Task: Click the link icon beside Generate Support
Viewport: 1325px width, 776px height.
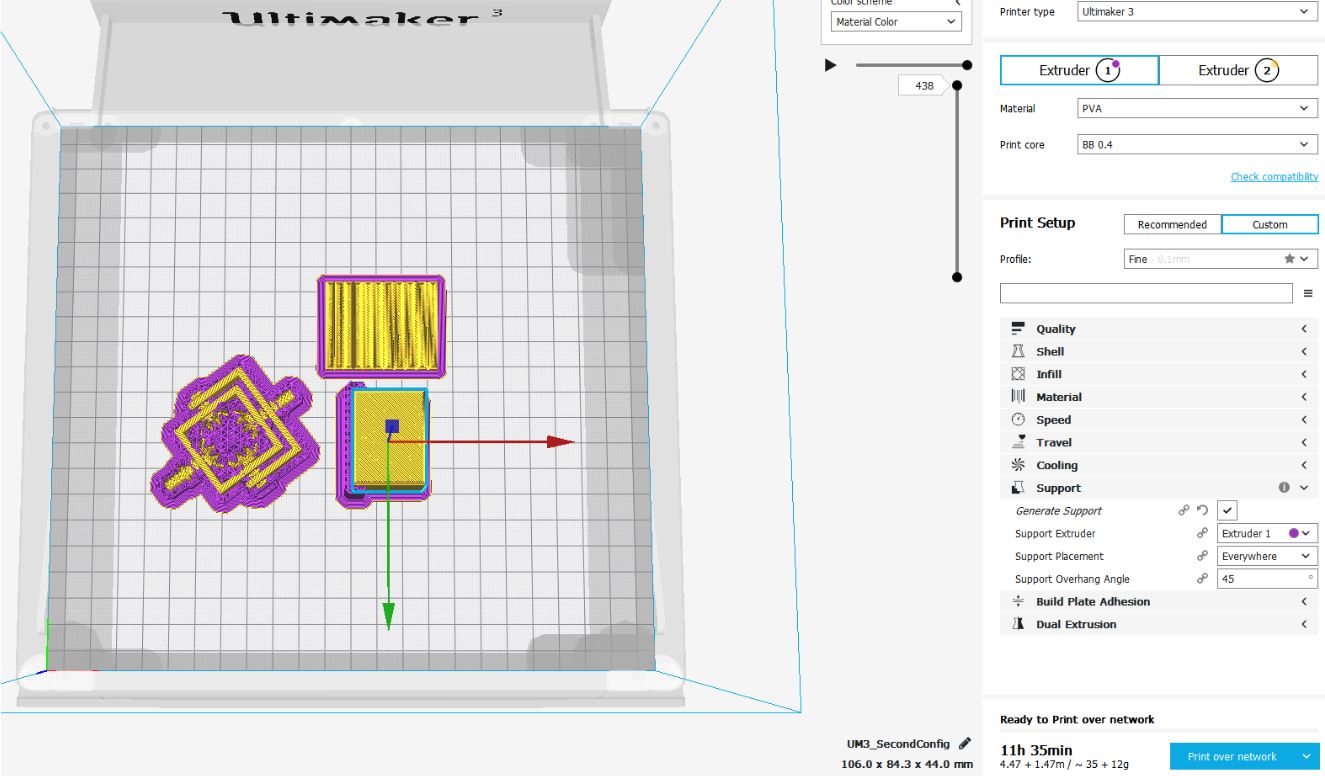Action: tap(1184, 511)
